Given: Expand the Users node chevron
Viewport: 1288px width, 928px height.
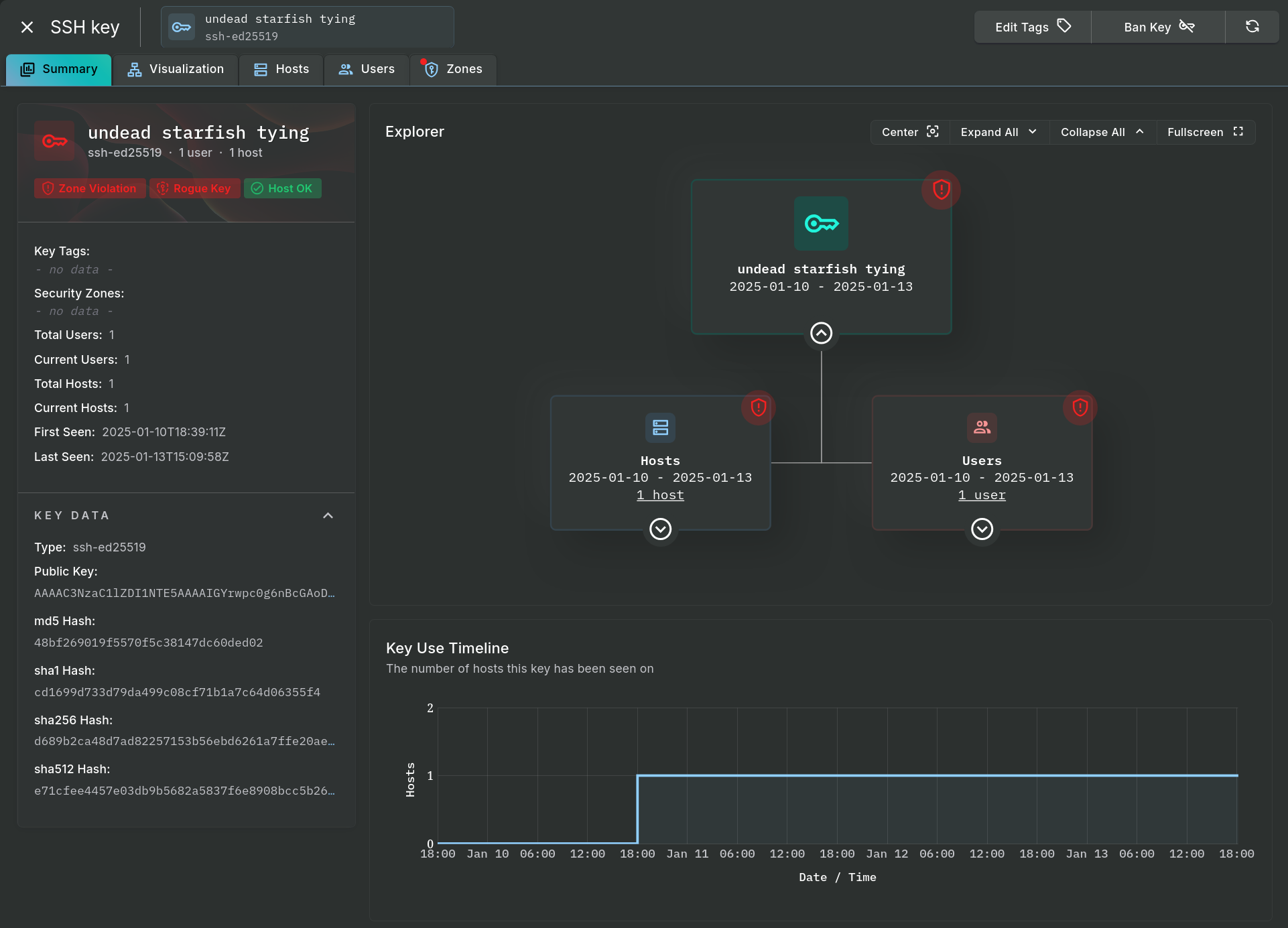Looking at the screenshot, I should (982, 529).
